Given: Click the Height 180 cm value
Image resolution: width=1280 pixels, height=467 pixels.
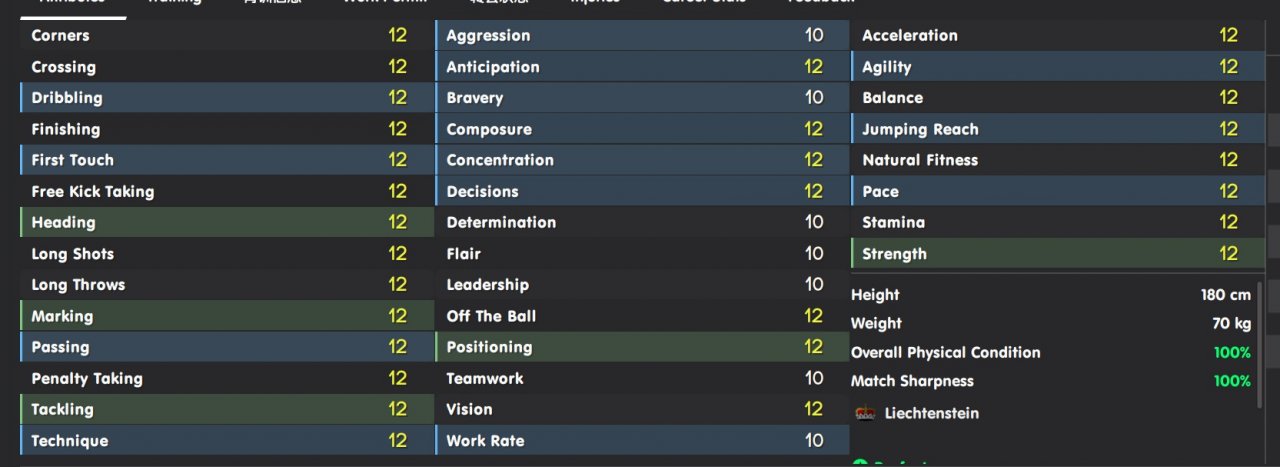Looking at the screenshot, I should click(1225, 295).
